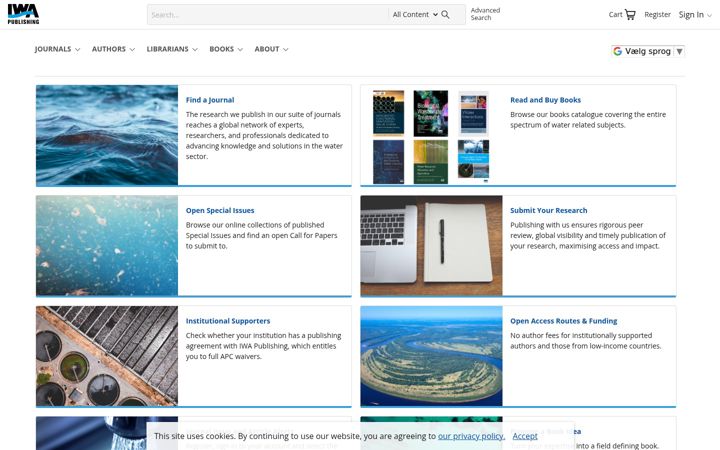Image resolution: width=720 pixels, height=450 pixels.
Task: Click the treatment plant aerial image
Action: click(x=107, y=356)
